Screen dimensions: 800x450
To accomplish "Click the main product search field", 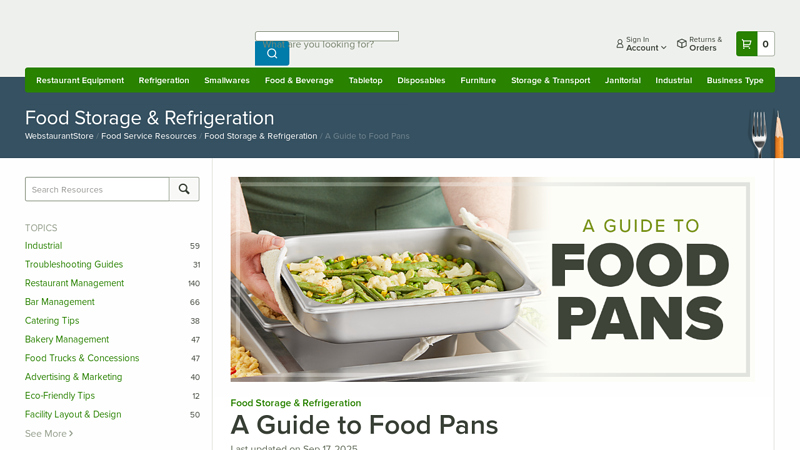I will 327,36.
